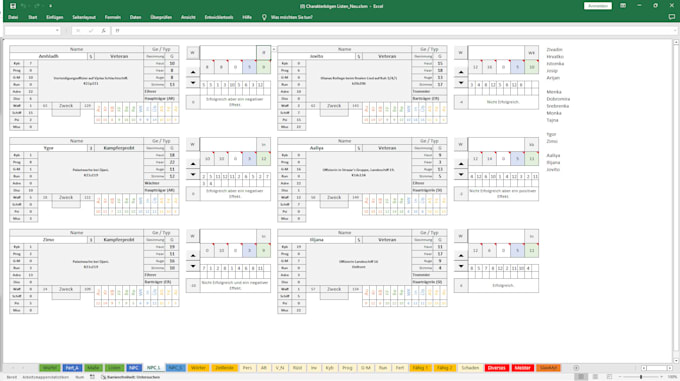Open the Überprüfen ribbon tab
680x381 pixels.
(x=161, y=17)
